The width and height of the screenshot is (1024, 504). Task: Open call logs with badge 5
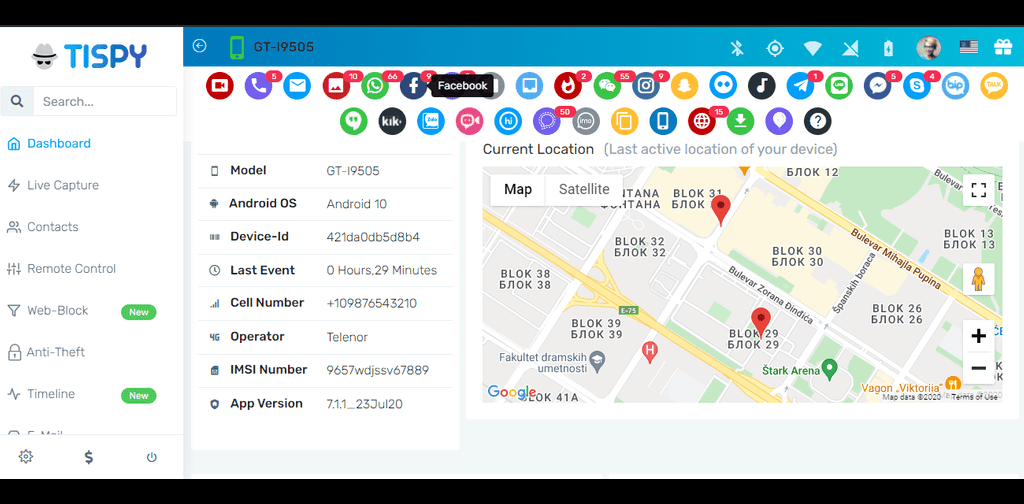click(259, 86)
